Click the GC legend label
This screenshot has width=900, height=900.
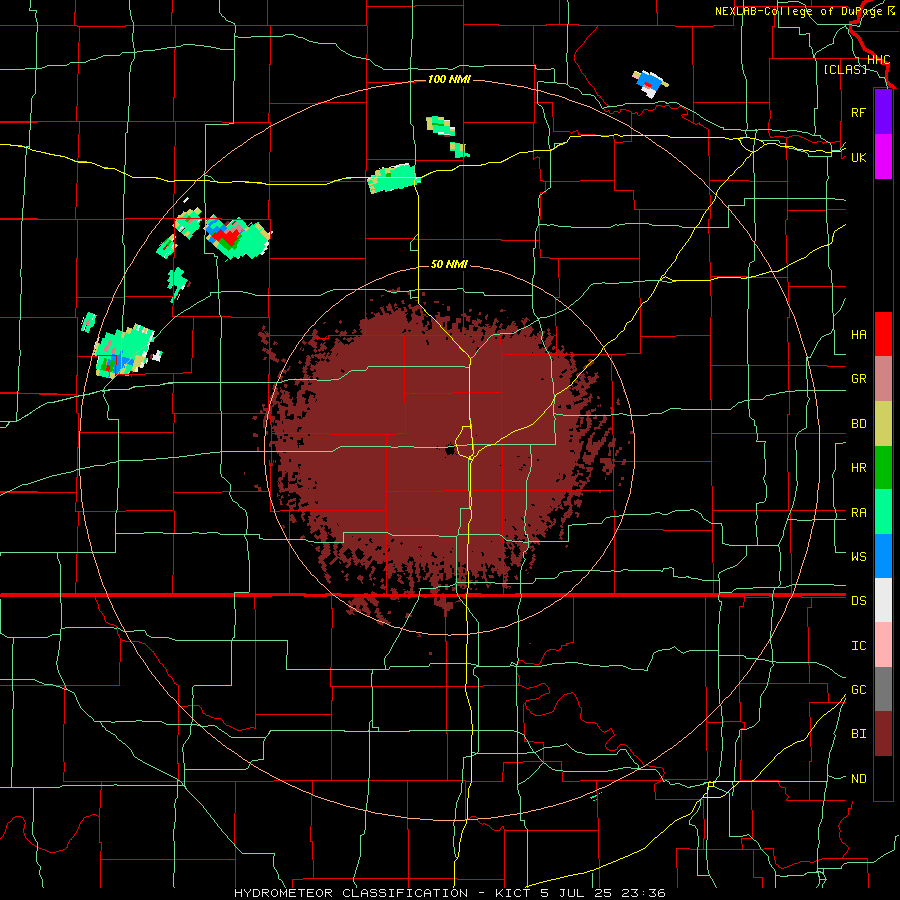tap(858, 690)
